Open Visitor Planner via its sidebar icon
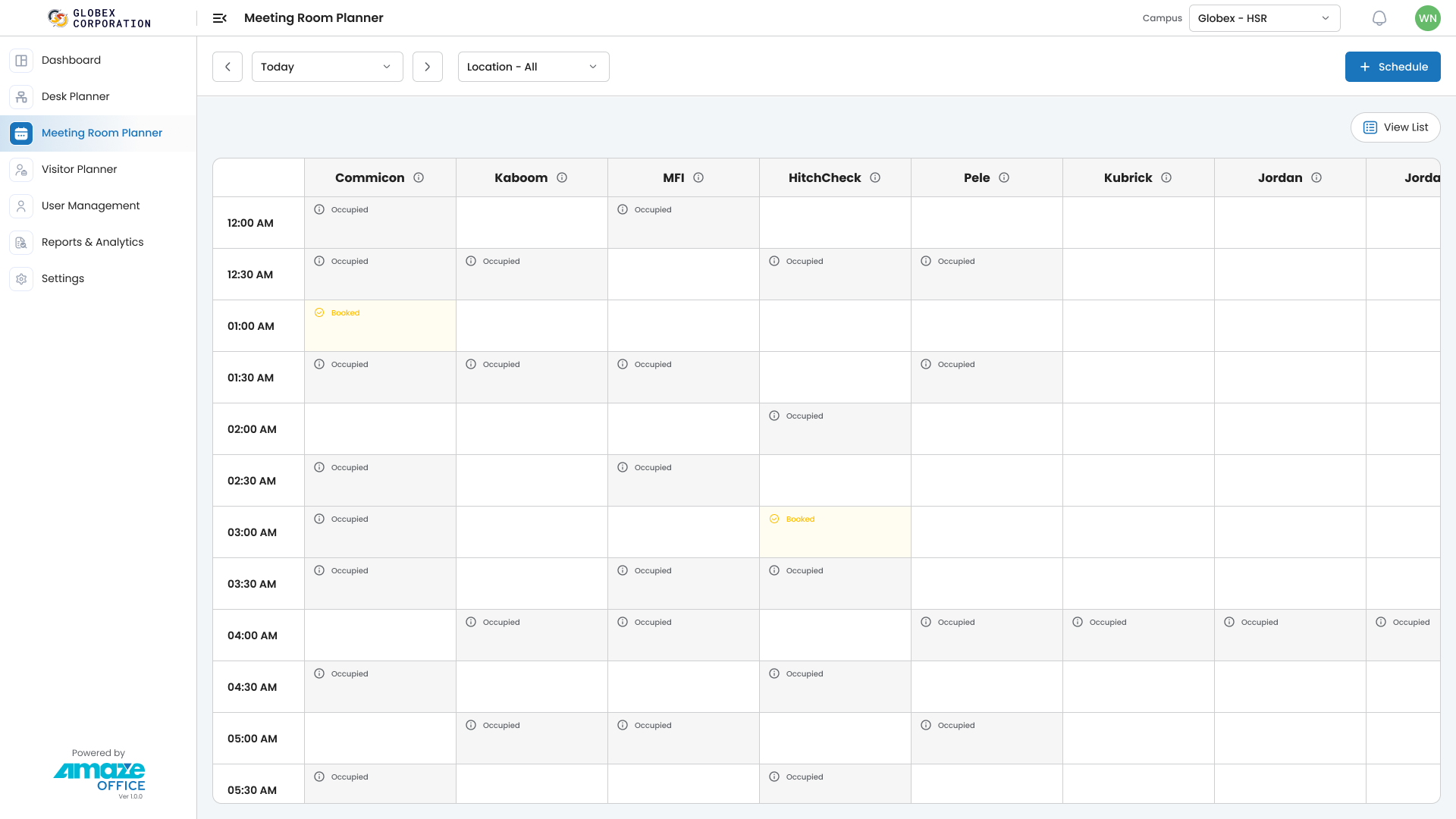Screen dimensions: 1456x819 pyautogui.click(x=20, y=169)
